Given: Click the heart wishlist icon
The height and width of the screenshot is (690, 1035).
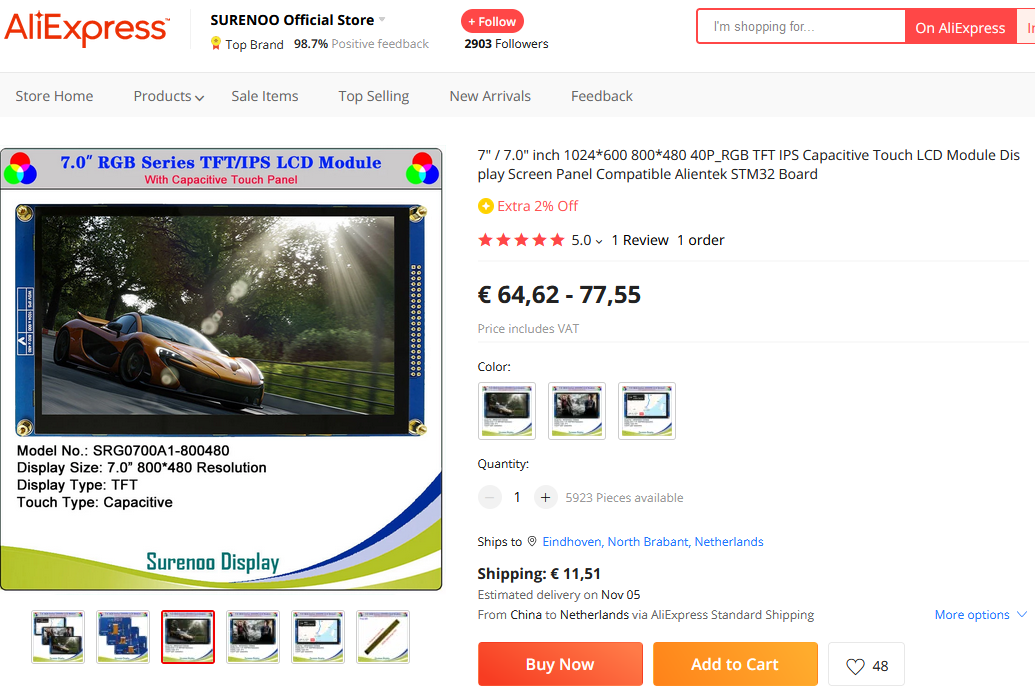Looking at the screenshot, I should pos(855,666).
